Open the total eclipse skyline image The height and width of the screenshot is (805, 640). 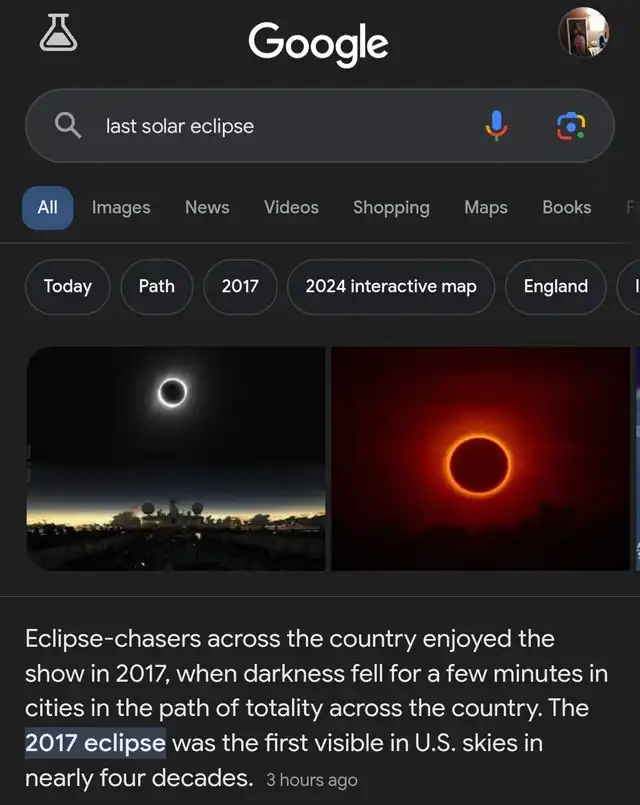point(175,458)
